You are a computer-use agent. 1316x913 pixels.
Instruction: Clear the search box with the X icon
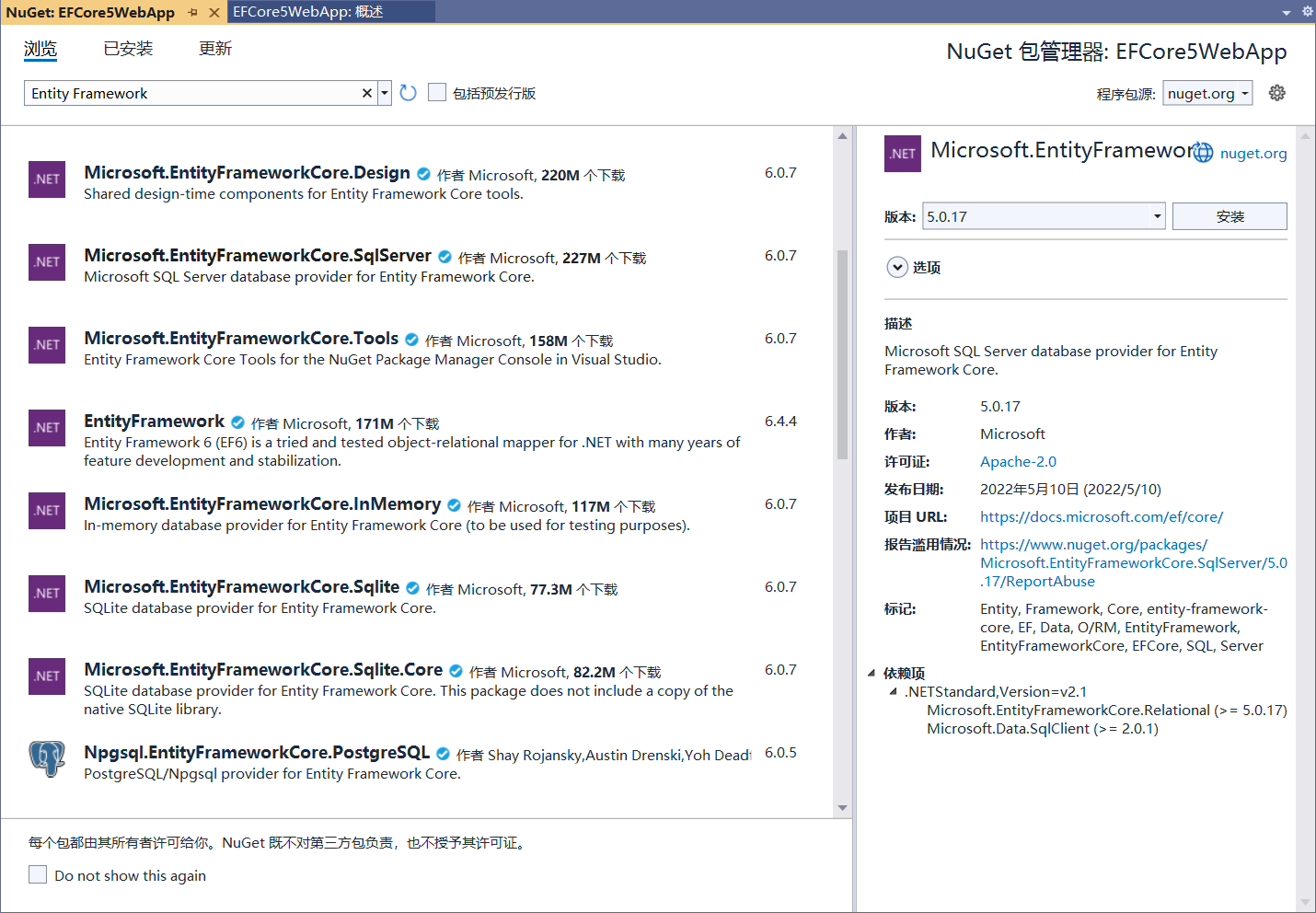point(367,93)
